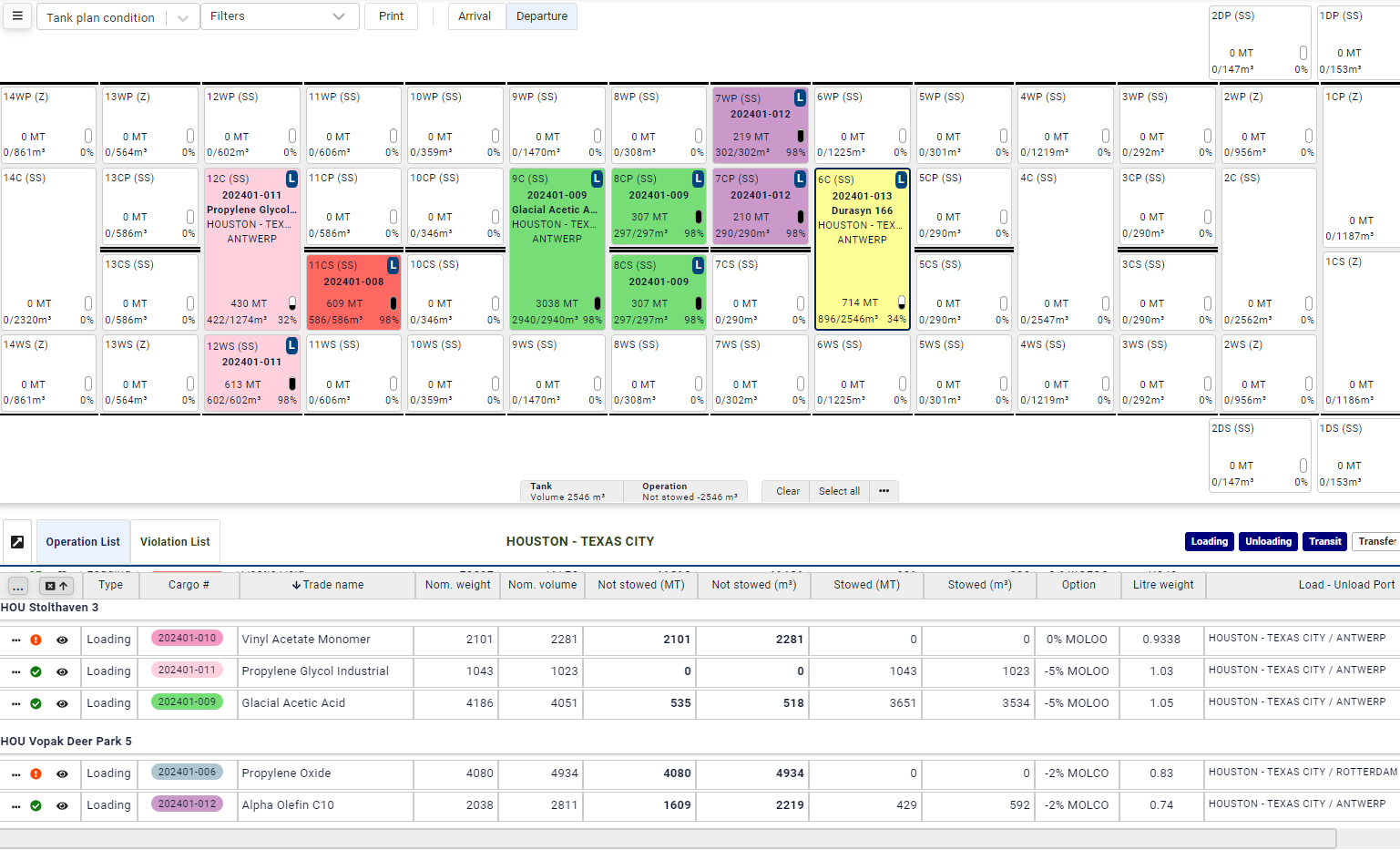Open the three-dot menu next to Select all
This screenshot has height=850, width=1400.
point(884,491)
